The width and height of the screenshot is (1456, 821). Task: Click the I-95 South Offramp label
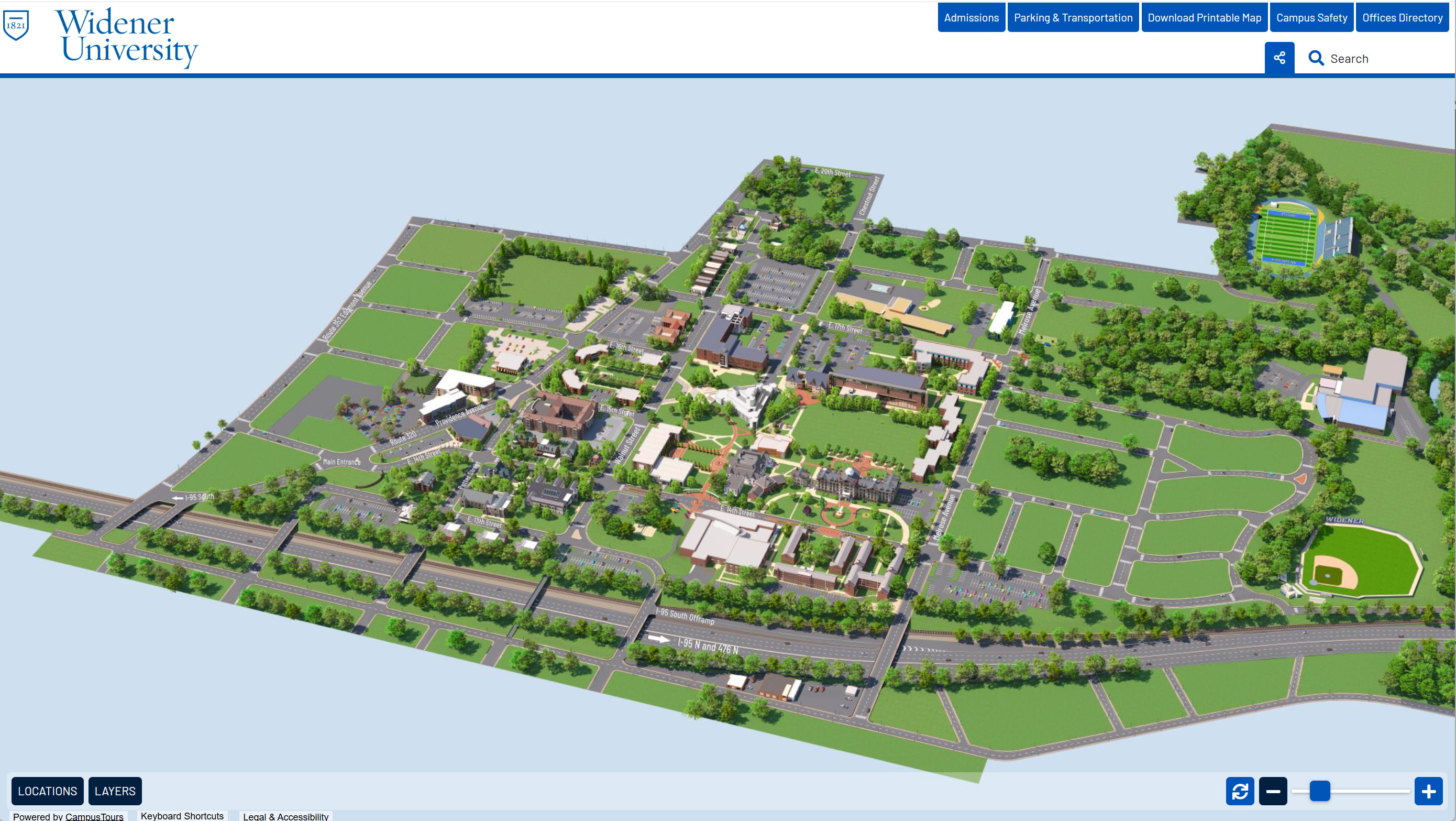click(685, 616)
